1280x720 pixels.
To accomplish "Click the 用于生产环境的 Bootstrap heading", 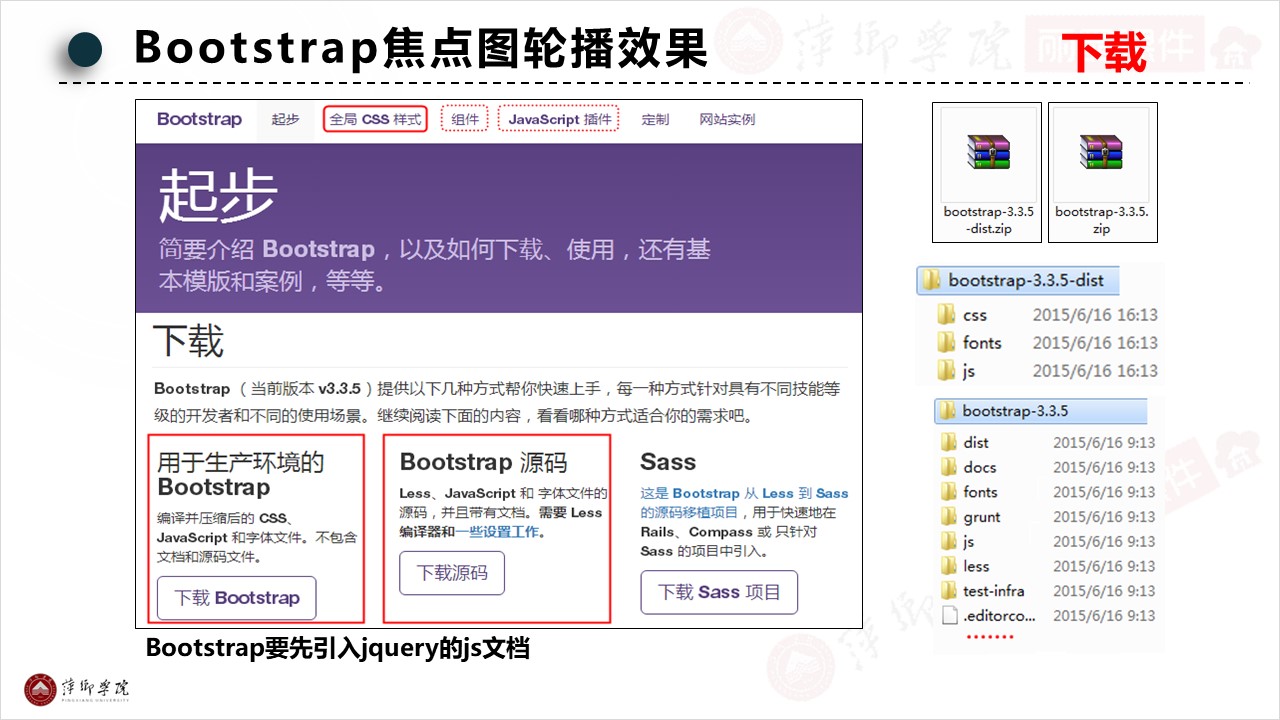I will 241,475.
